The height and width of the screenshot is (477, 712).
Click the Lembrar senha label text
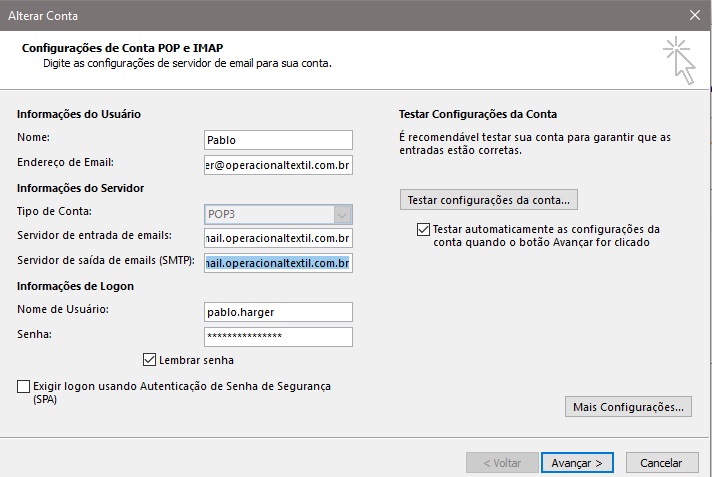tap(196, 360)
